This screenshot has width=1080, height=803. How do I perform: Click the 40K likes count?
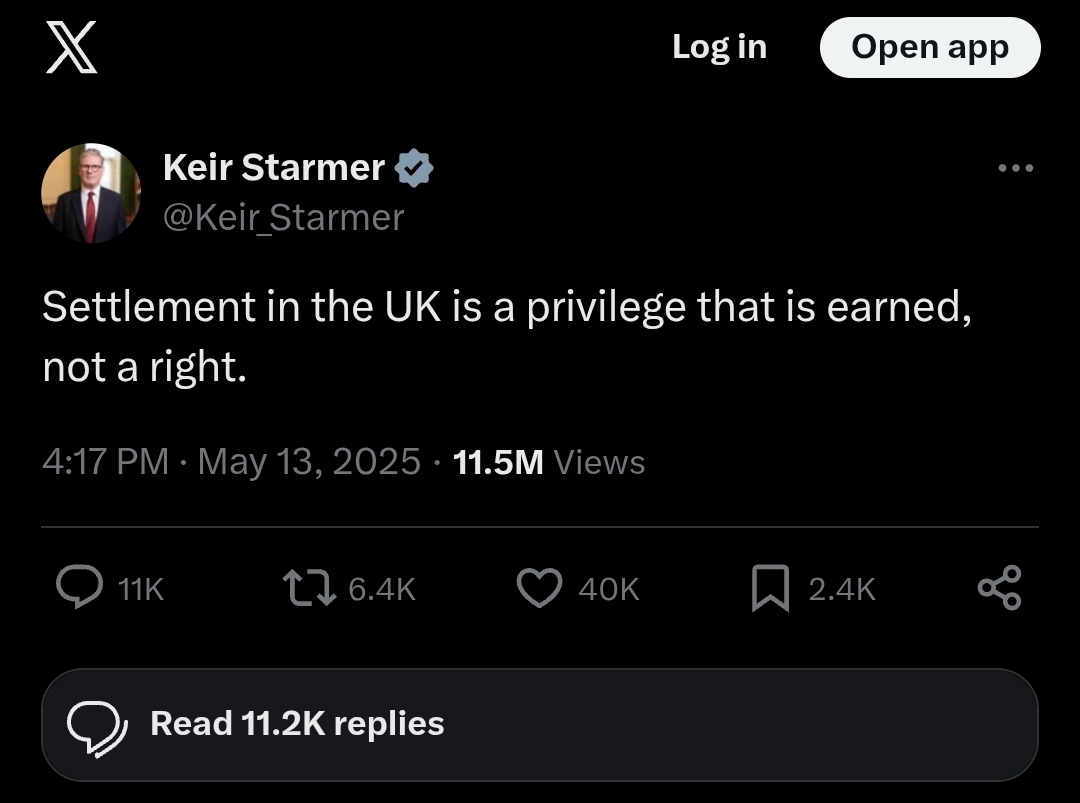(x=608, y=589)
